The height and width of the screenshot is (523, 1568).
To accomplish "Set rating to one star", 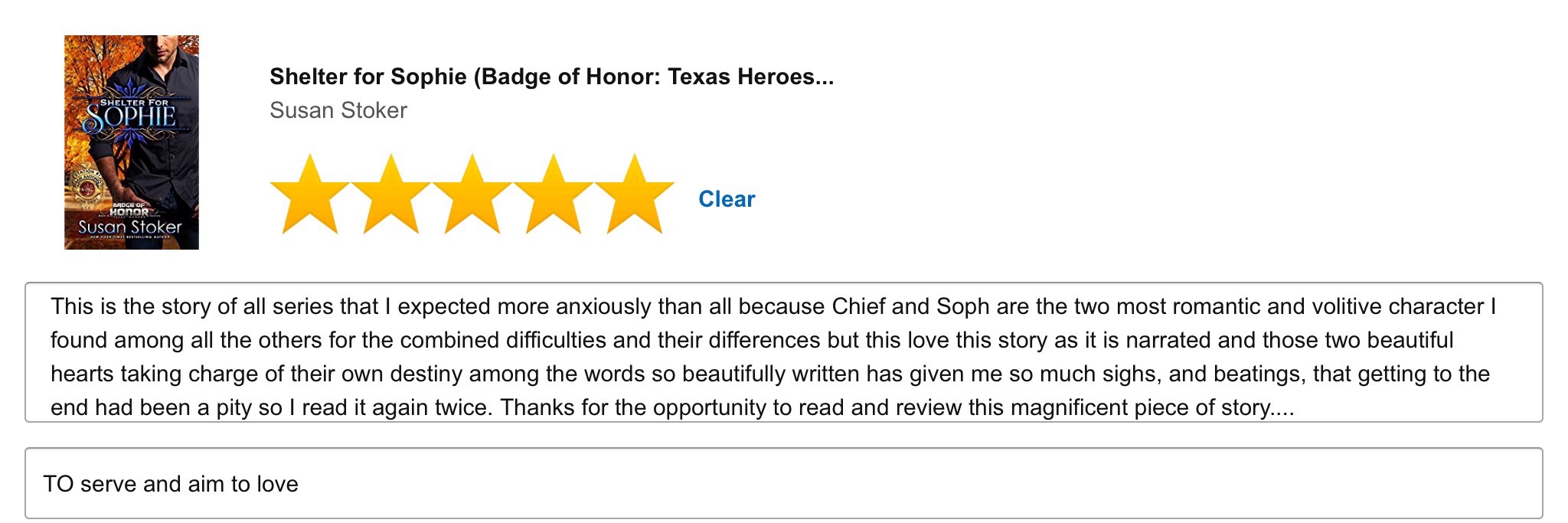I will point(309,195).
